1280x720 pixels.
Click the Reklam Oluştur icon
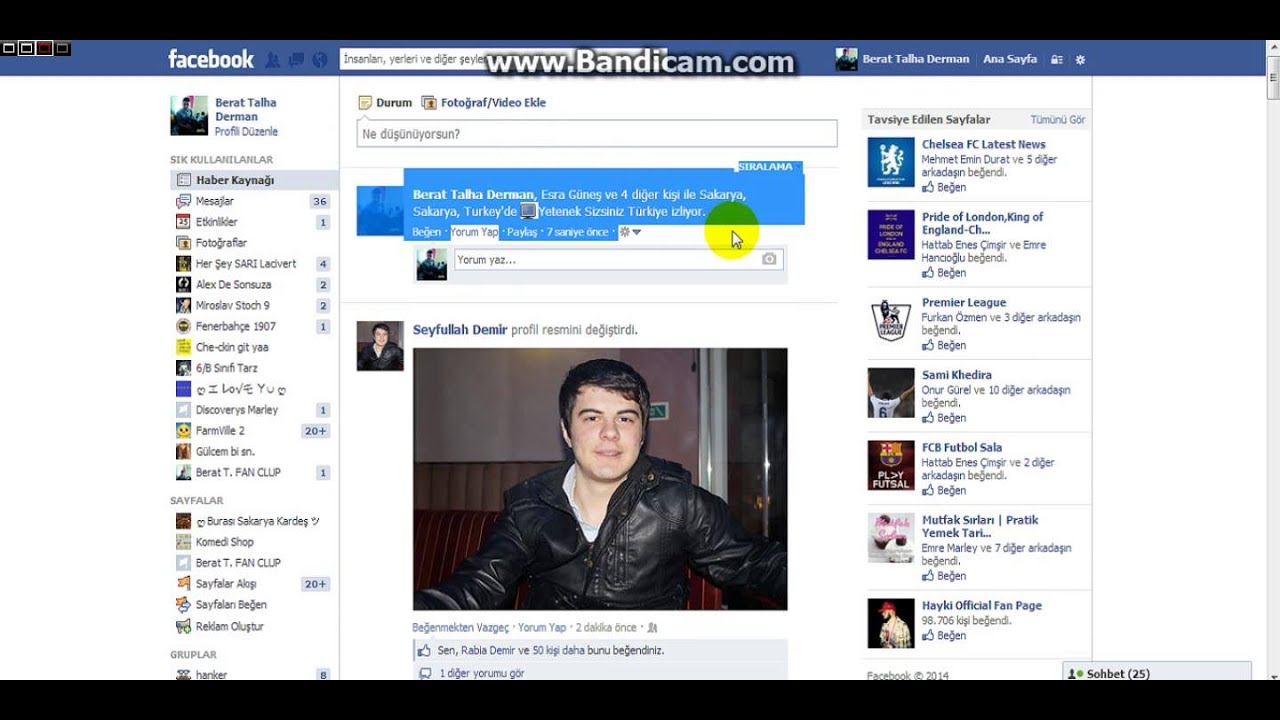pos(183,626)
